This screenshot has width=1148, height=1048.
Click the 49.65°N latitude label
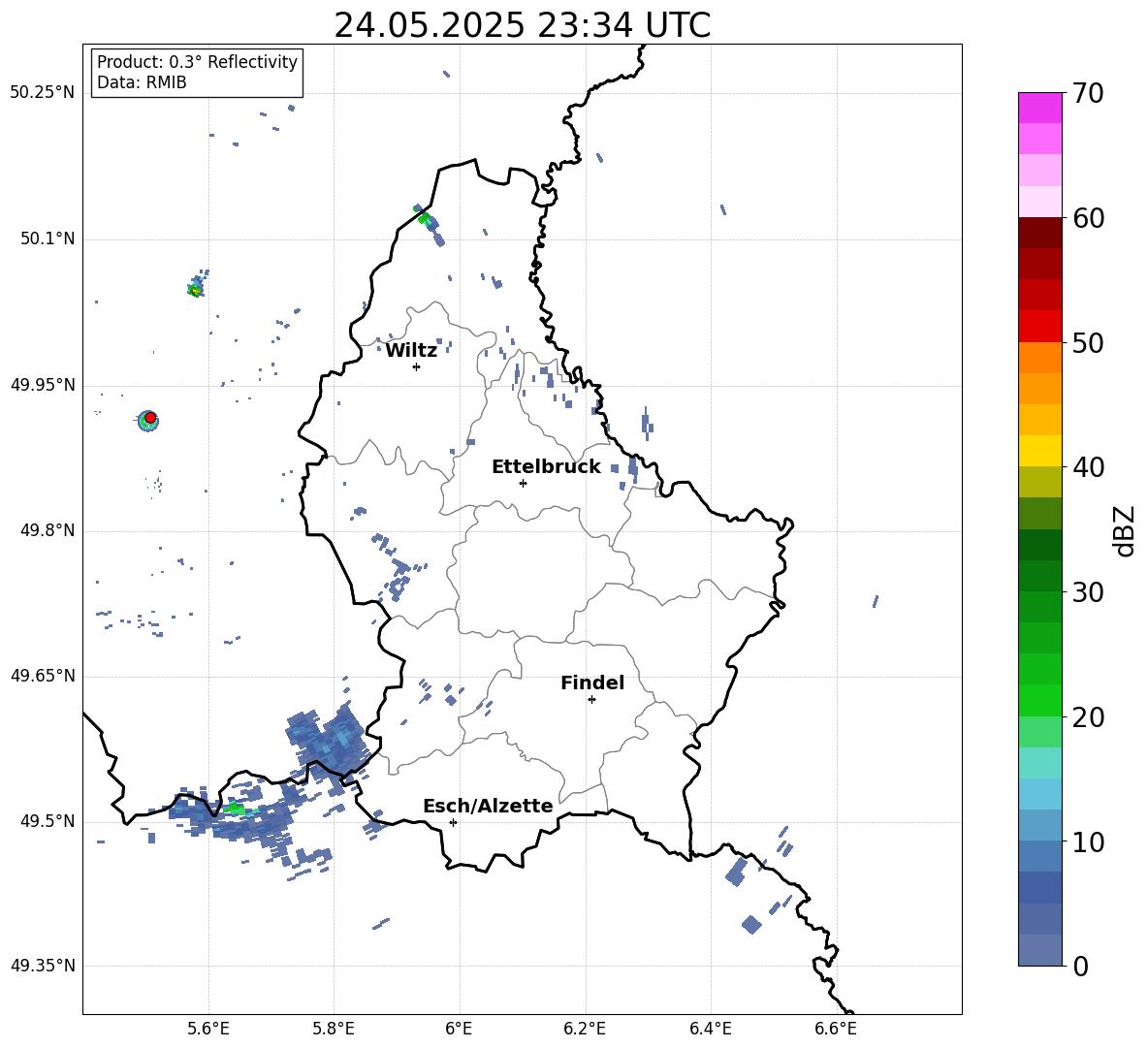[43, 676]
